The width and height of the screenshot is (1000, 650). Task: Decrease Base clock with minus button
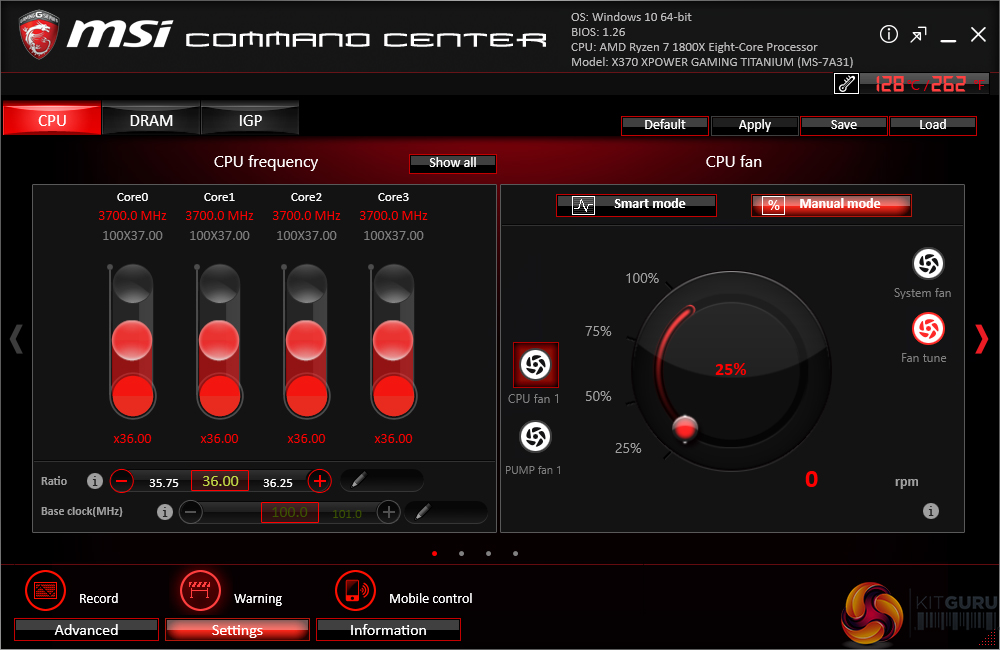pos(191,512)
